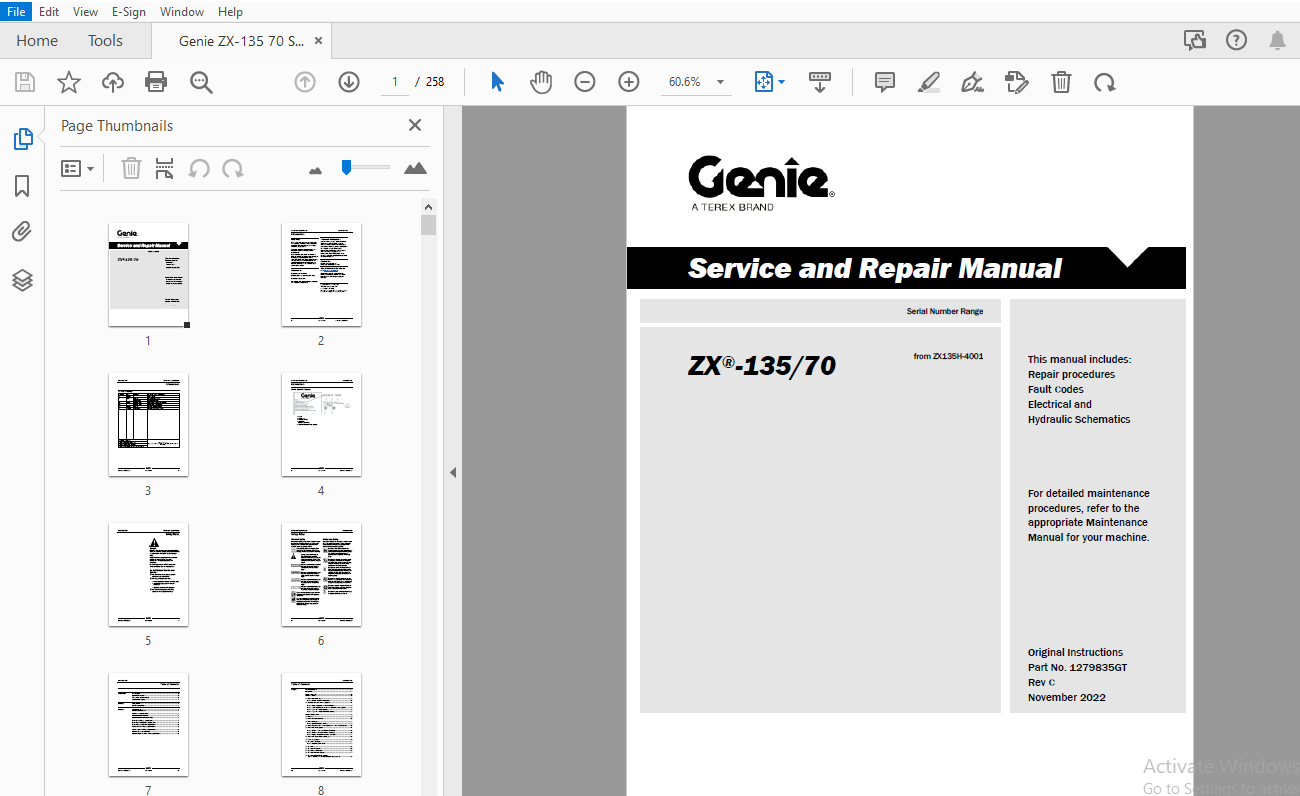1300x796 pixels.
Task: Open the Bookmarks sidebar panel
Action: [x=22, y=186]
